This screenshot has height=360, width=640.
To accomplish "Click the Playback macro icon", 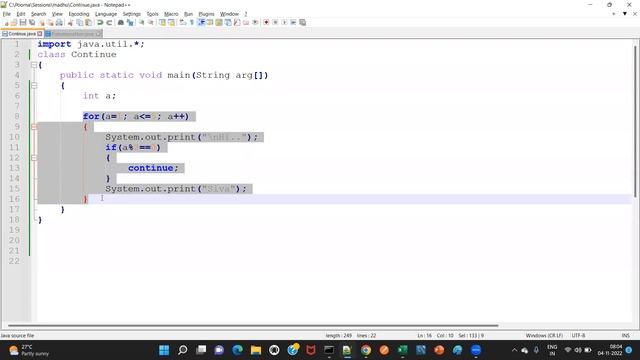I will [x=284, y=23].
